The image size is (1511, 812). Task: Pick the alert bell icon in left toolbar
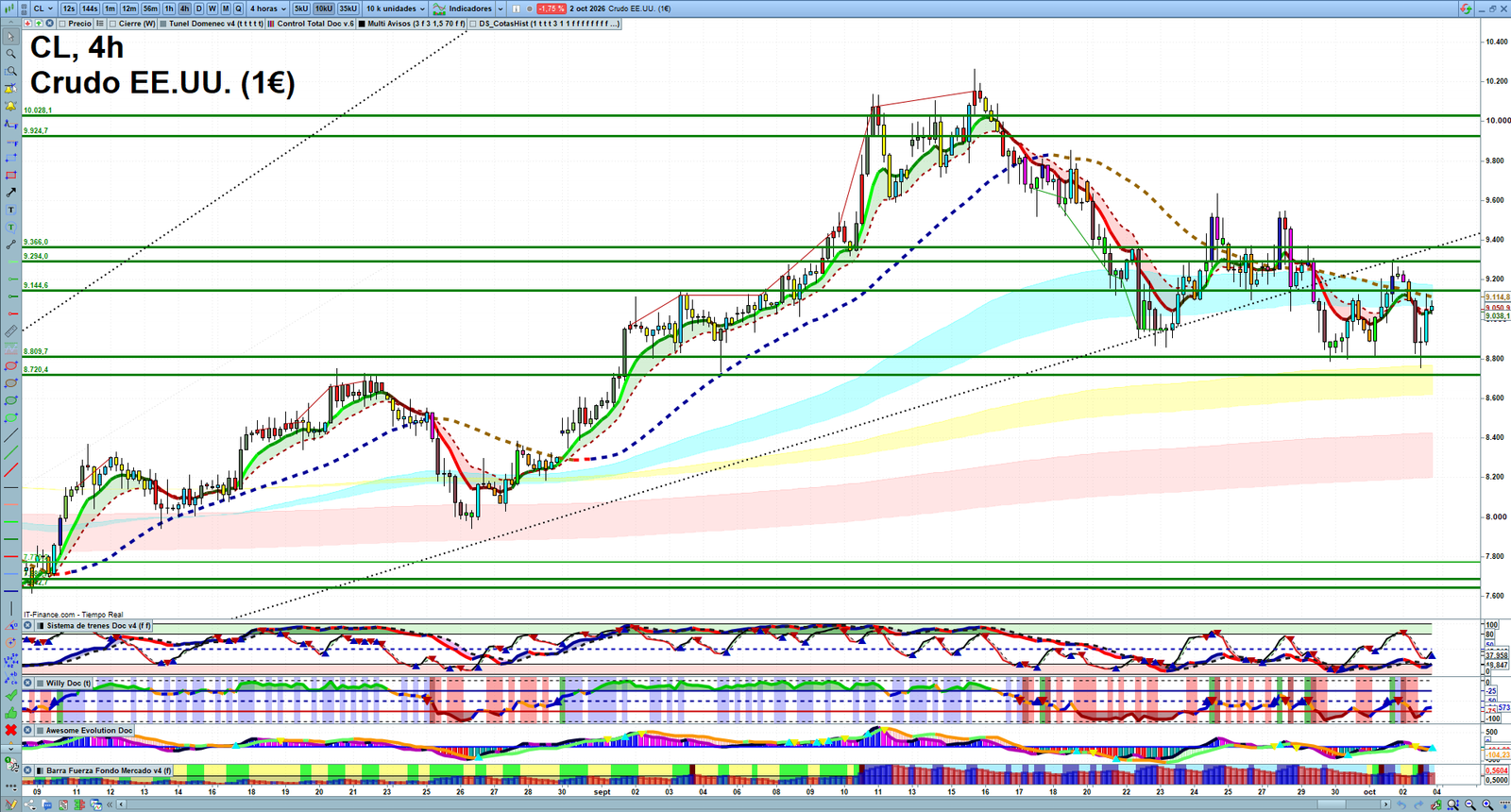(x=10, y=106)
